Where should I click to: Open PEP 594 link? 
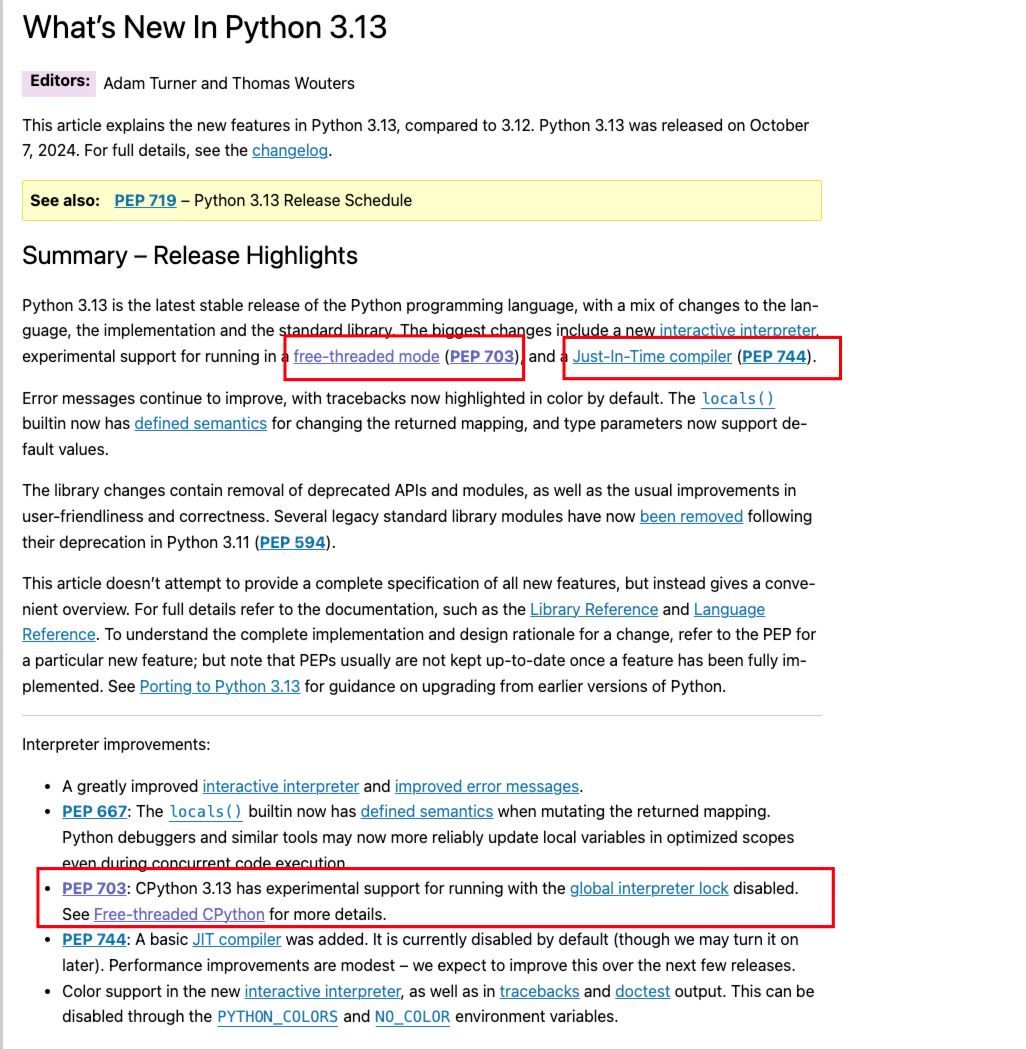292,543
